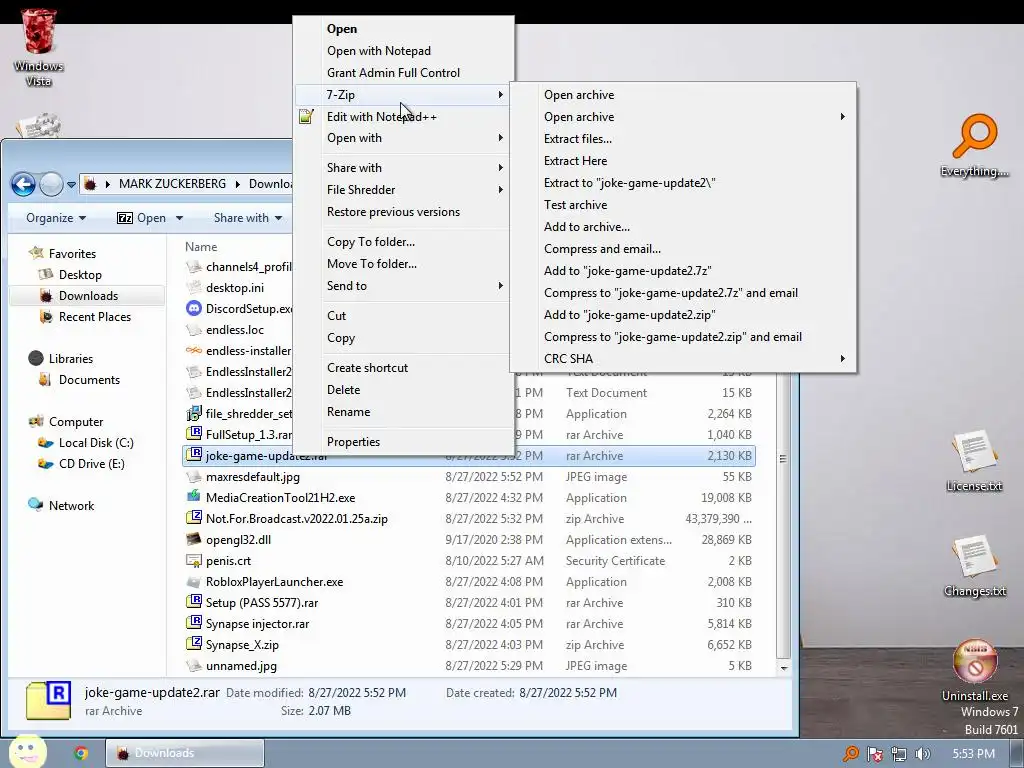Click the Downloads taskbar button
Image resolution: width=1024 pixels, height=768 pixels.
coord(185,753)
